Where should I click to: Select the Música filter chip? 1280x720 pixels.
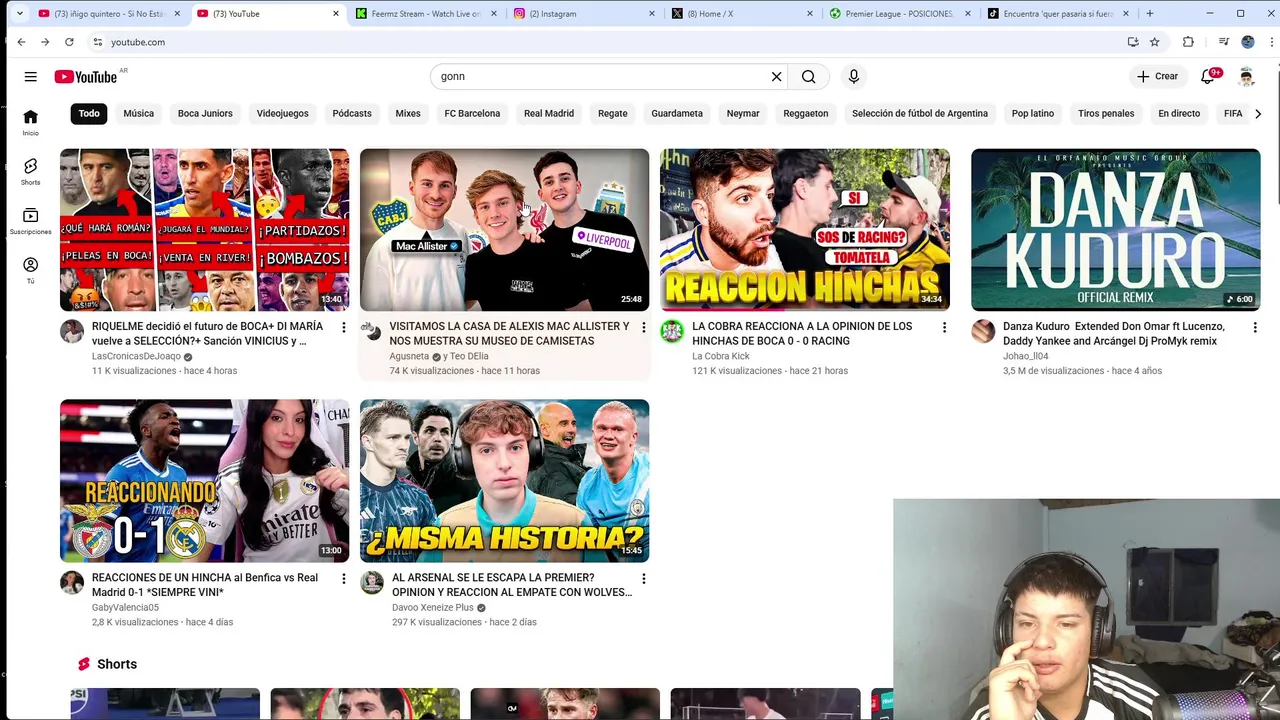(x=139, y=113)
